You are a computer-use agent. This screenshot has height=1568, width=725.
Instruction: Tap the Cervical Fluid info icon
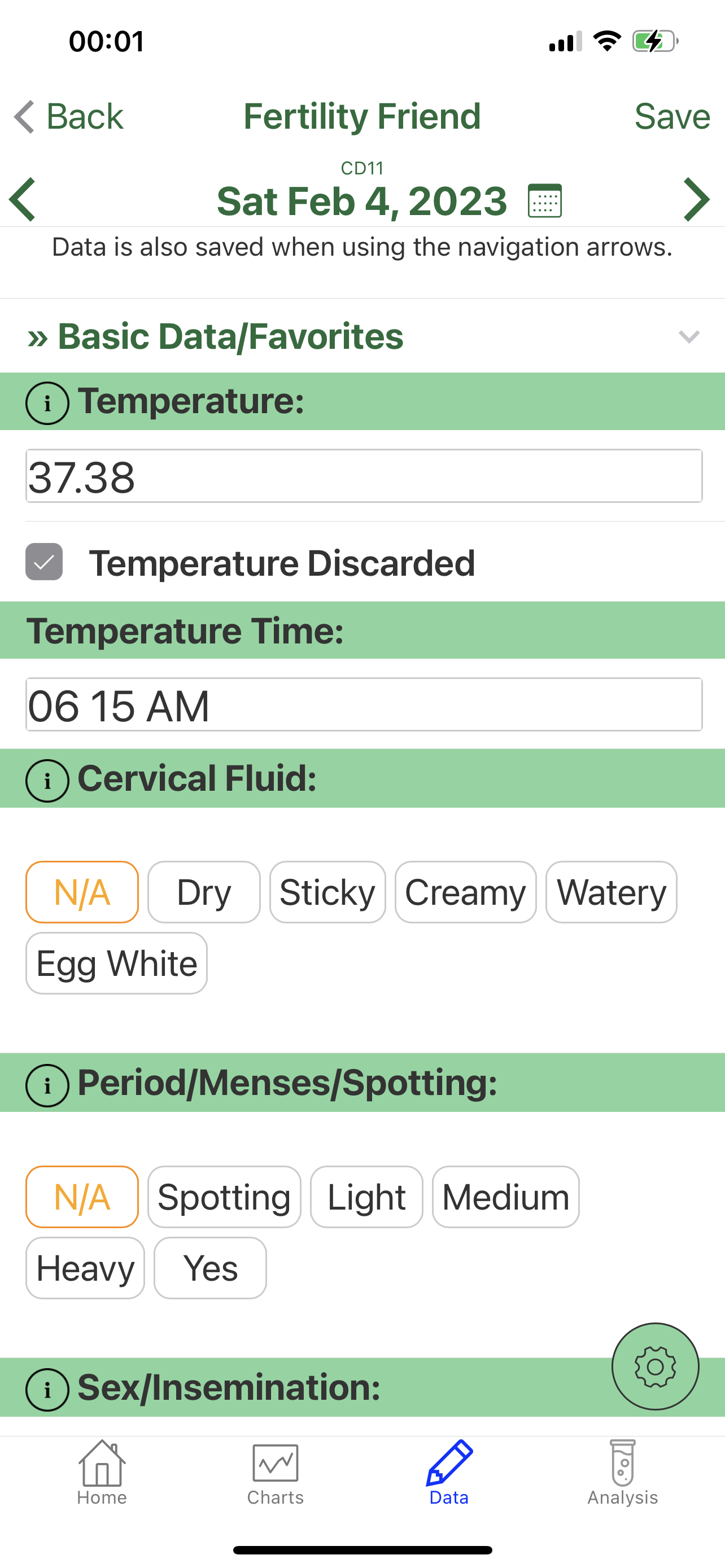point(47,781)
